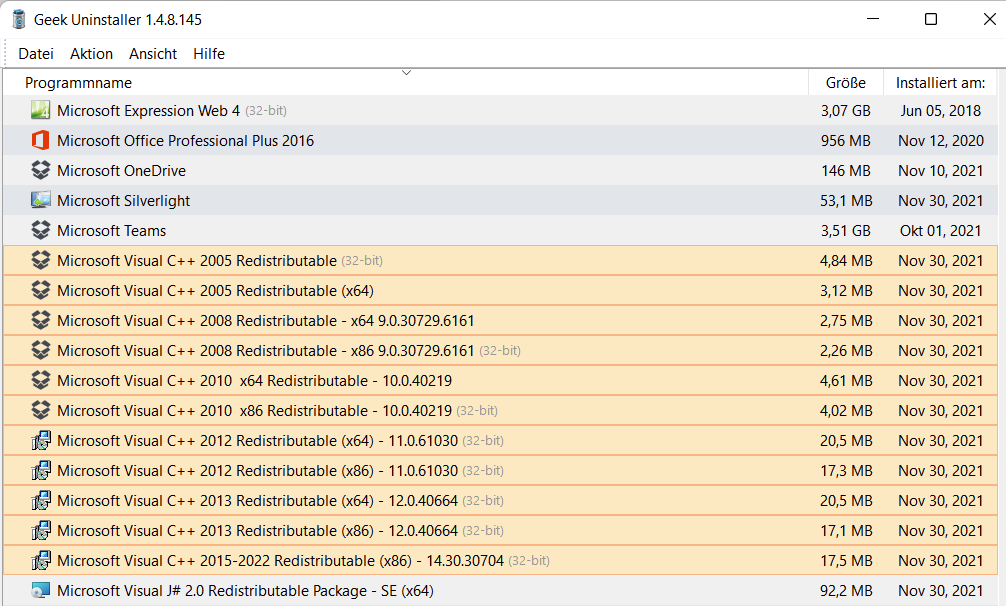Select Visual C++ 2013 (x86) 12.0.40664 entry
The height and width of the screenshot is (606, 1006).
[500, 530]
